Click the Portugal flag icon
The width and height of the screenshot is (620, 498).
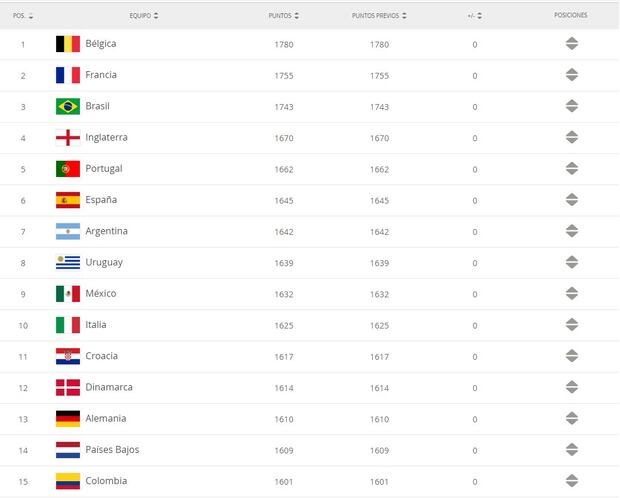tap(68, 169)
